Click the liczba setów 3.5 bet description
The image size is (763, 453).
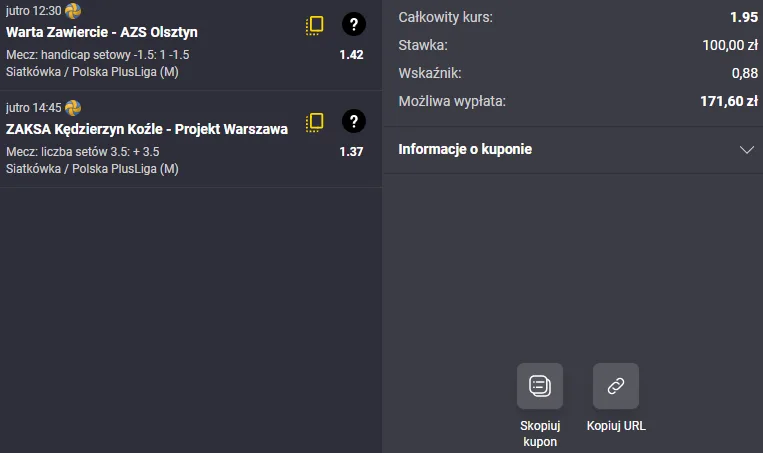pos(83,151)
